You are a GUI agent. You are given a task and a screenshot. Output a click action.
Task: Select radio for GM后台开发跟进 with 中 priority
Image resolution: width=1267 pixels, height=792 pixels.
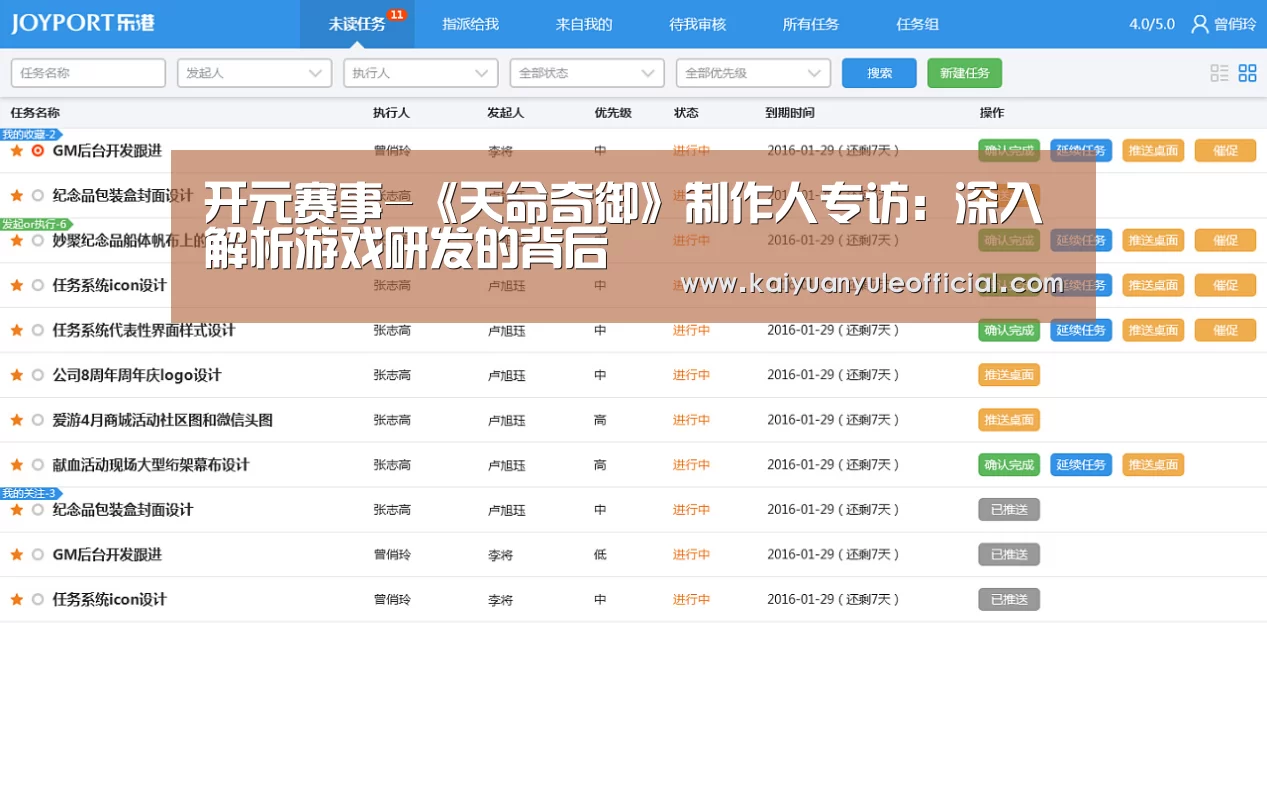38,151
